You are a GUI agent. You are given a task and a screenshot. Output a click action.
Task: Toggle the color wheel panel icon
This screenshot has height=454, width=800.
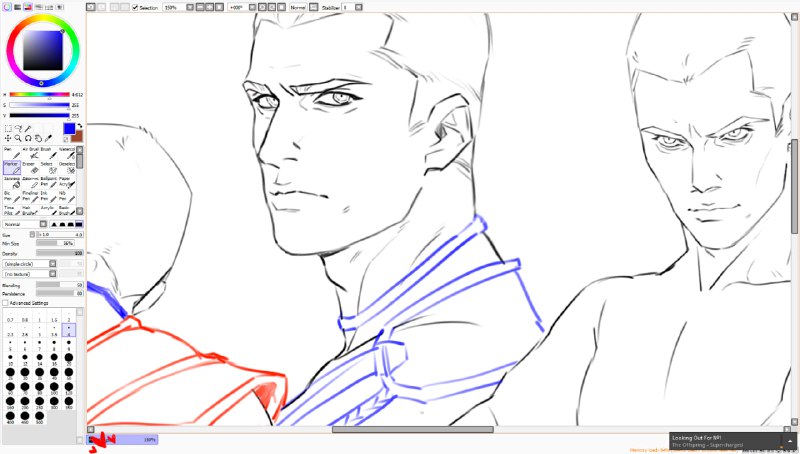7,7
